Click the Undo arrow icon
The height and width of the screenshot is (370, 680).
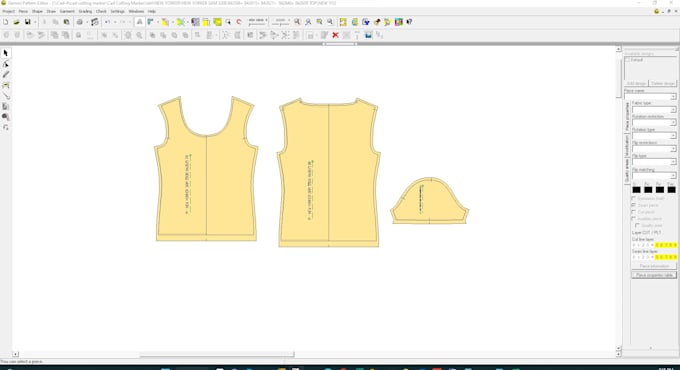click(x=107, y=22)
